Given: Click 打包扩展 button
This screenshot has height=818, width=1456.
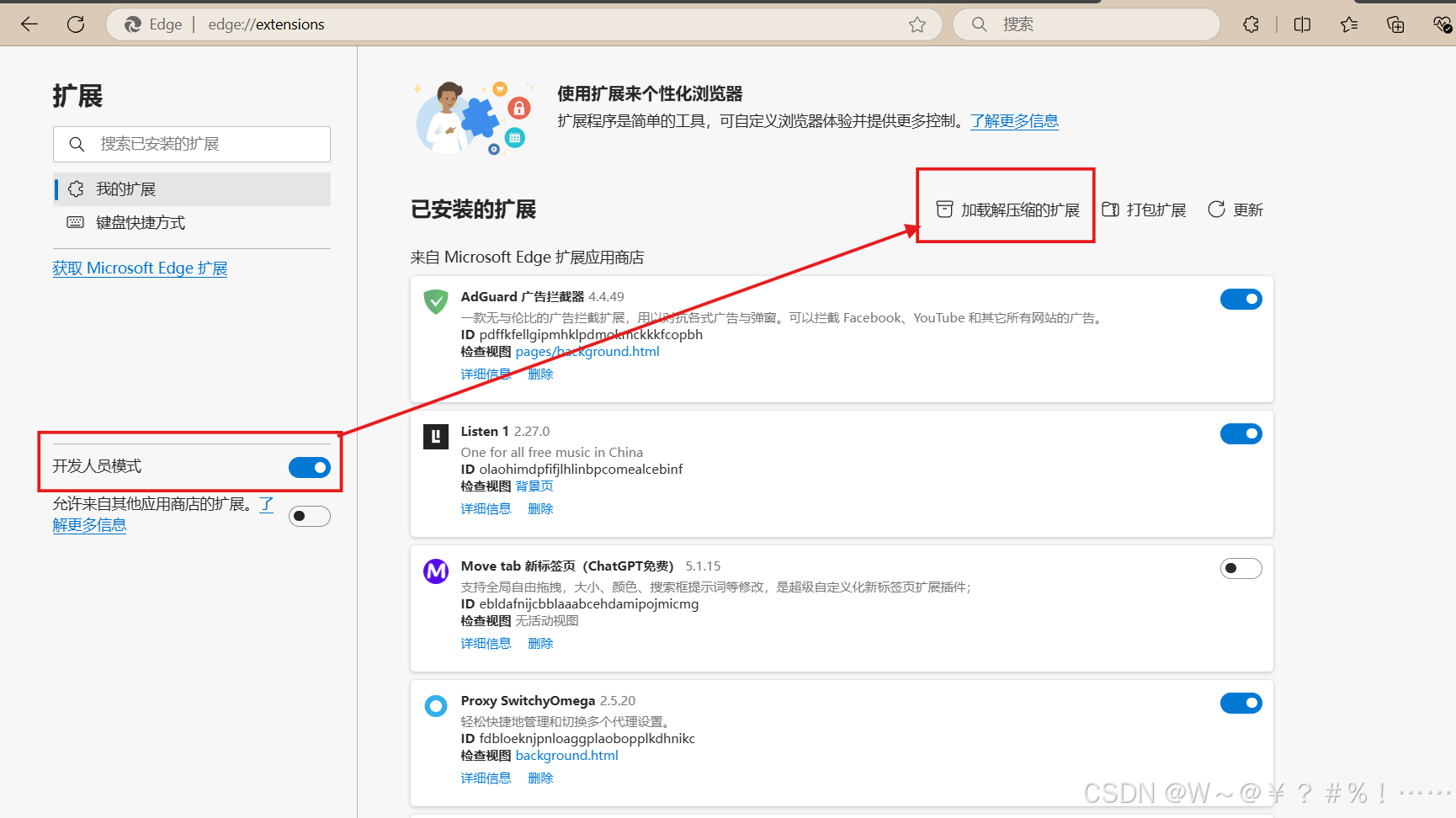Looking at the screenshot, I should click(x=1144, y=210).
